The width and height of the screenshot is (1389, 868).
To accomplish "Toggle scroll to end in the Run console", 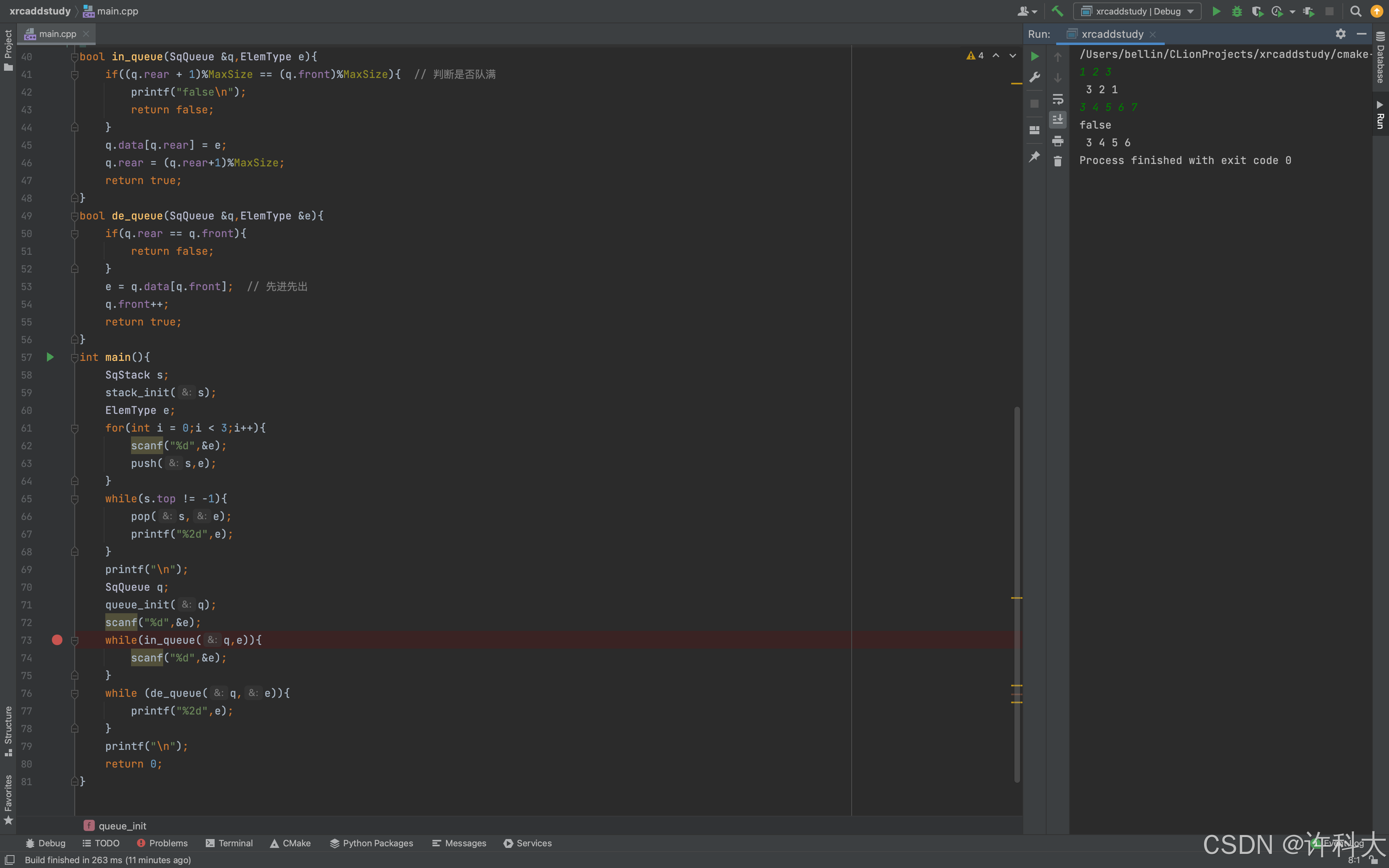I will (1058, 119).
